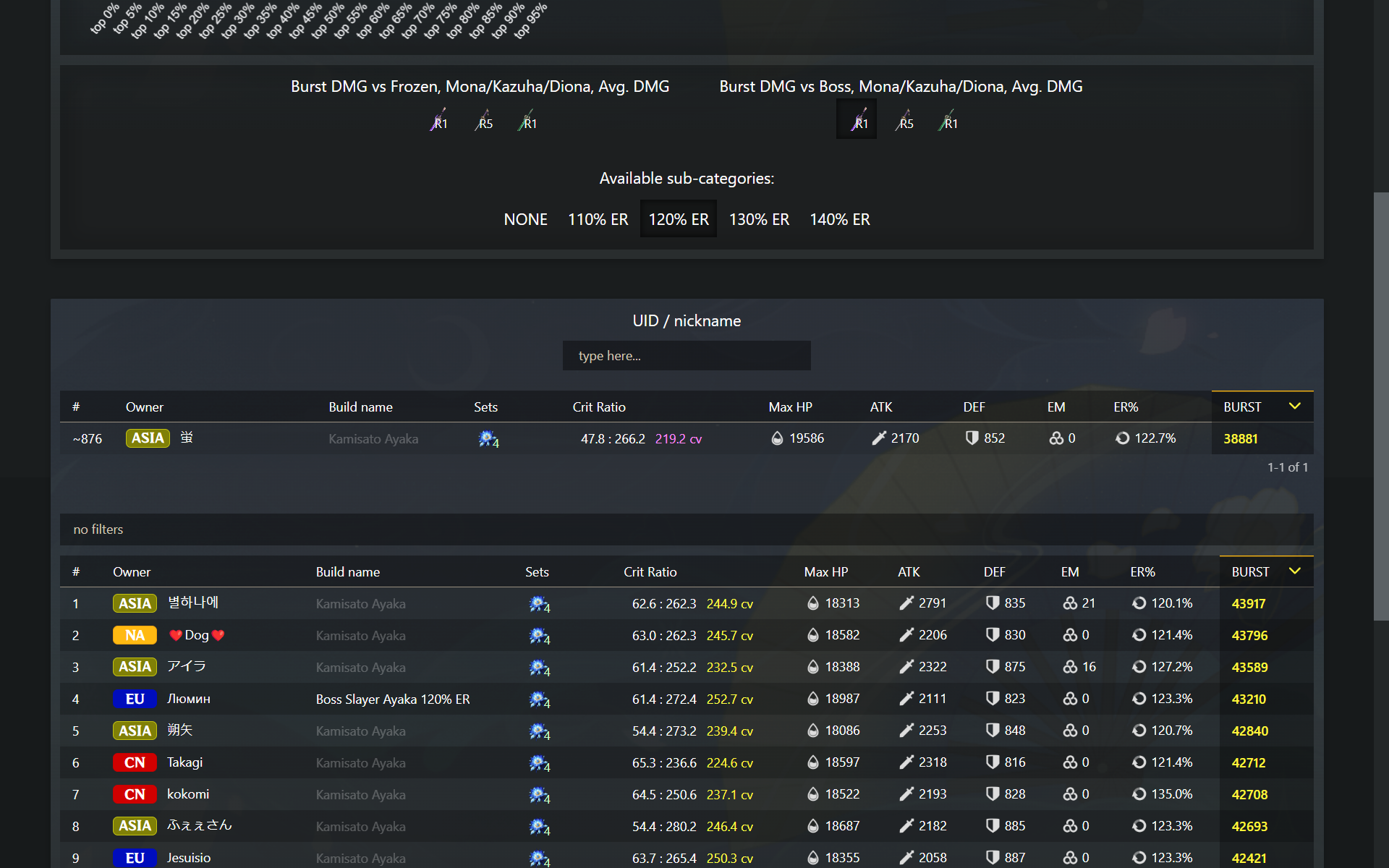Image resolution: width=1389 pixels, height=868 pixels.
Task: Click the 'no filters' bar
Action: click(687, 529)
